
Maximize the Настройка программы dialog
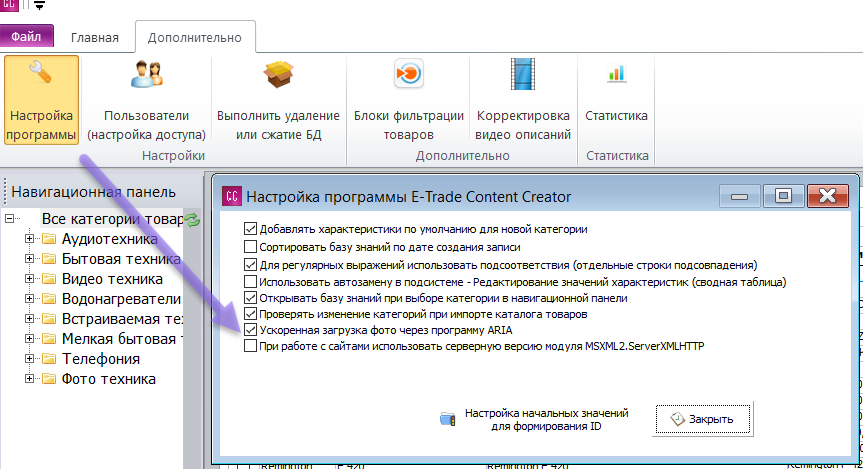pyautogui.click(x=783, y=195)
